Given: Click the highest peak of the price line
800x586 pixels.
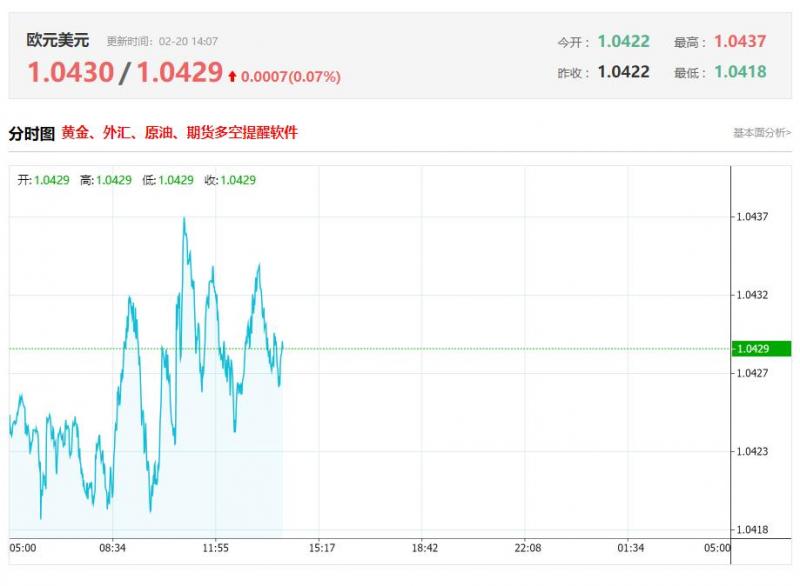Looking at the screenshot, I should click(184, 218).
